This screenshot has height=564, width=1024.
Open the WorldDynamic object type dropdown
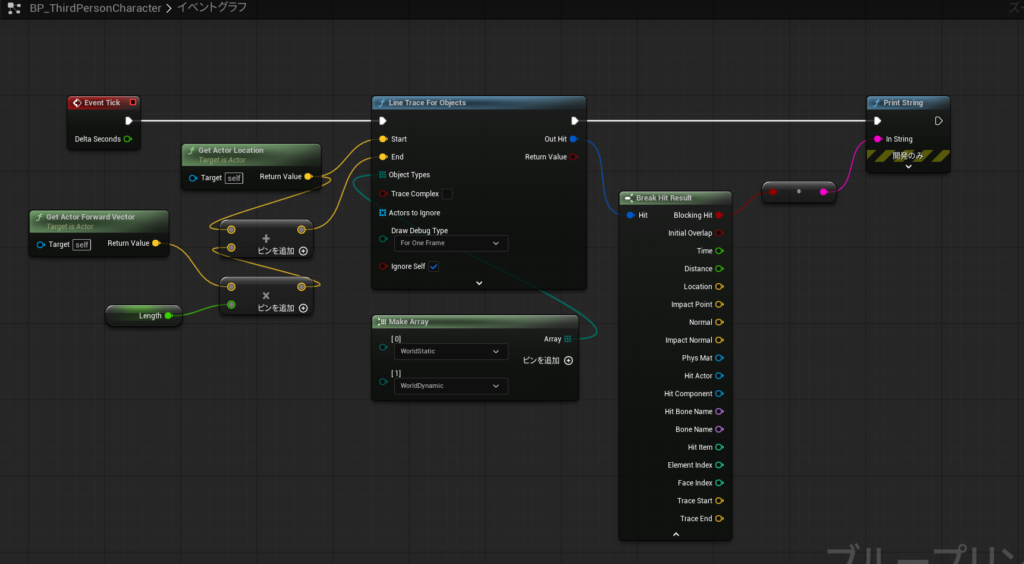pyautogui.click(x=450, y=385)
